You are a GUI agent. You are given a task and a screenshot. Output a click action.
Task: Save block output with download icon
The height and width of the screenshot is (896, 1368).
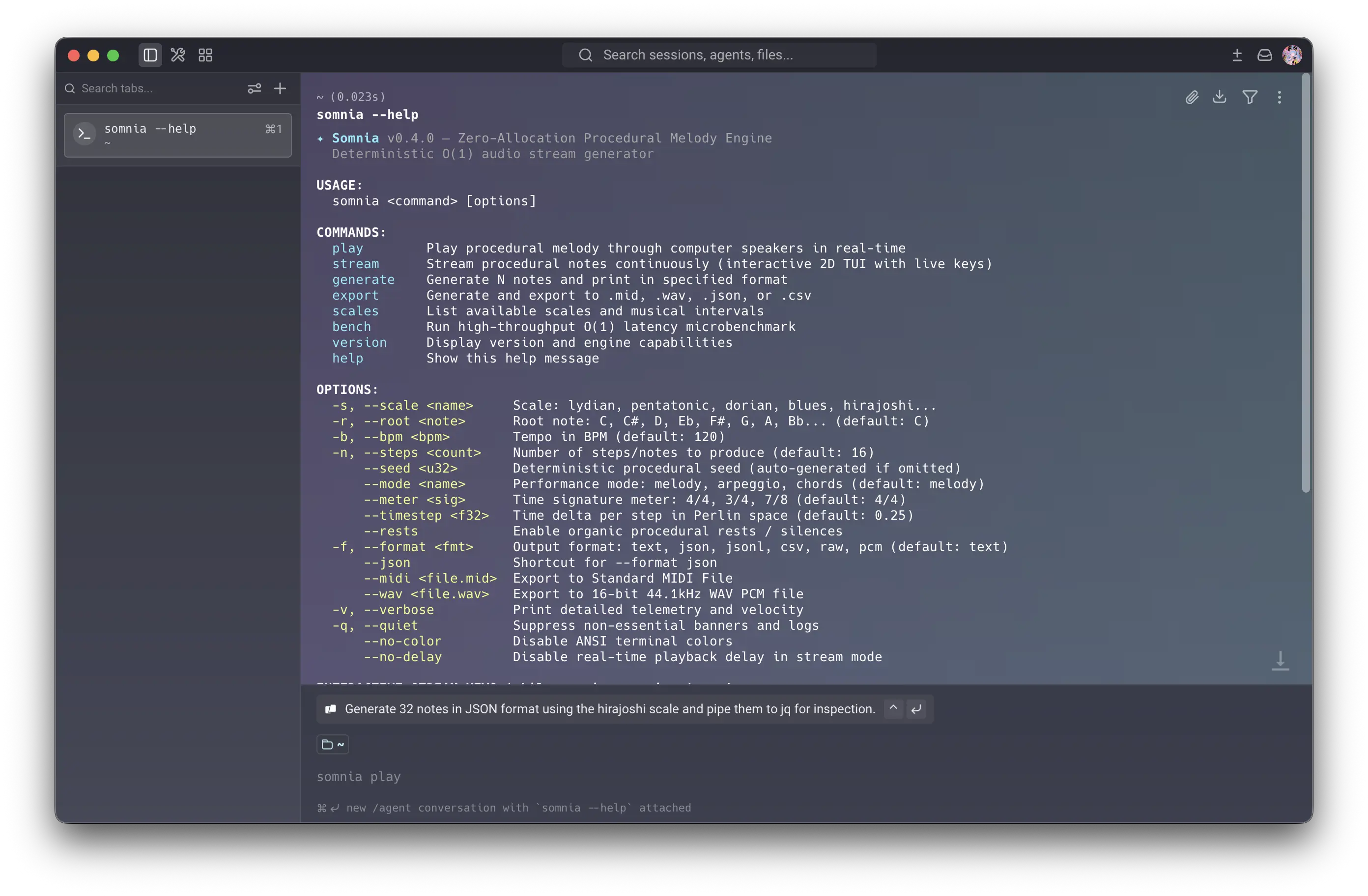[x=1219, y=97]
